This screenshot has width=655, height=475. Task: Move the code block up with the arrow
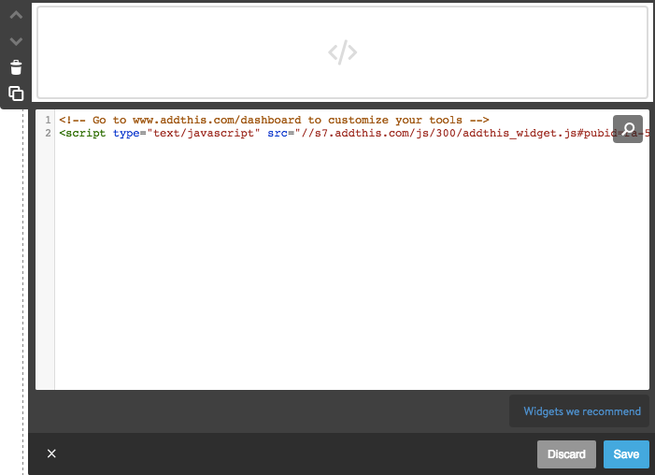click(16, 15)
